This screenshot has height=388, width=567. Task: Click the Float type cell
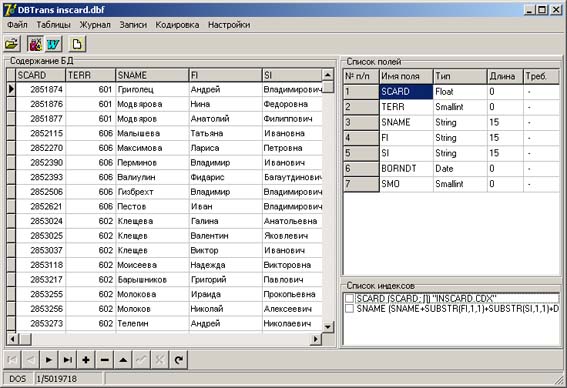(x=460, y=91)
